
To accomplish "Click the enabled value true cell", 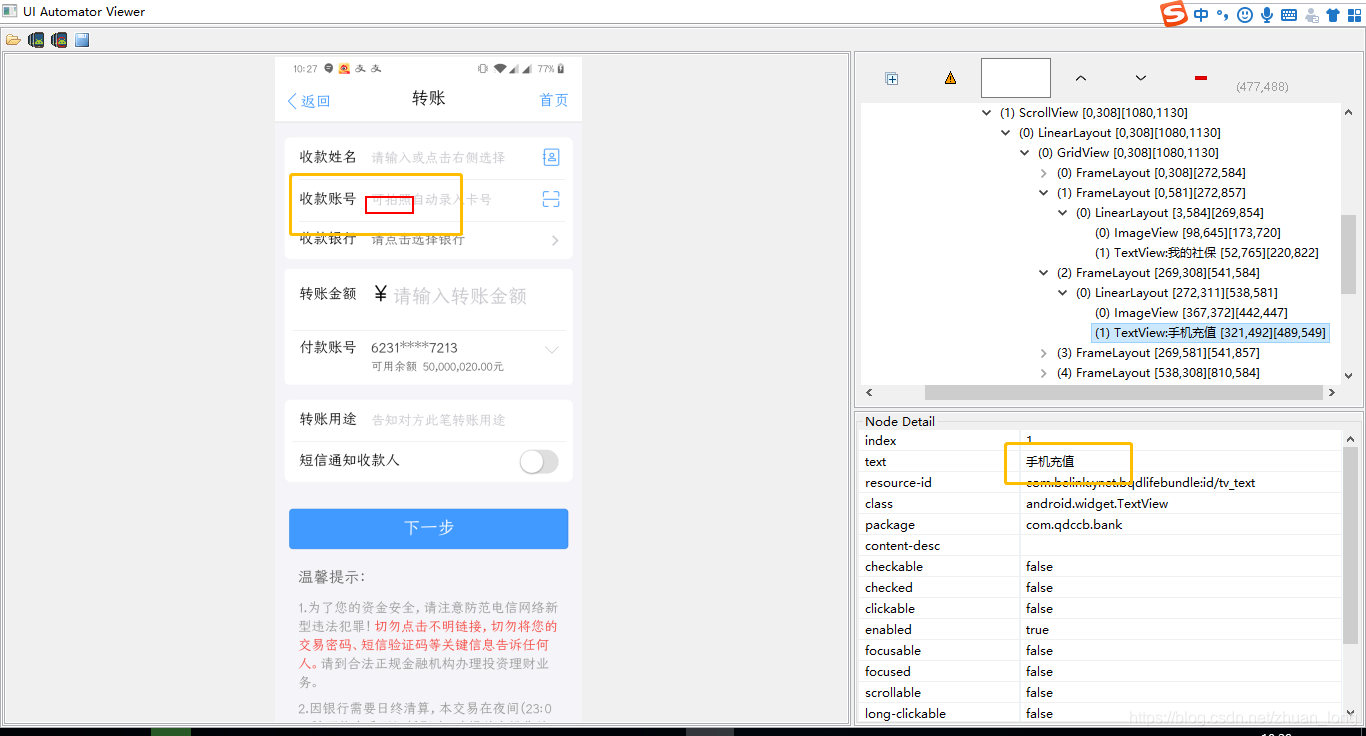I will click(x=1180, y=629).
